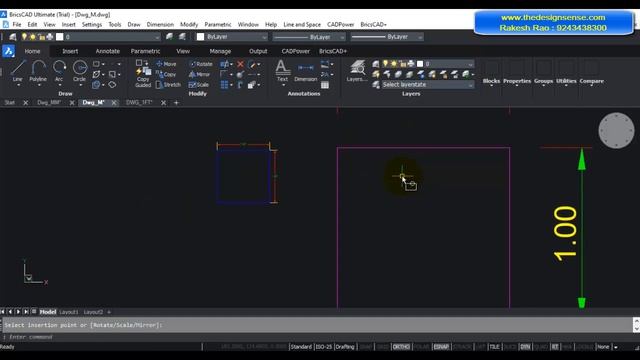Select the Polyline tool
Viewport: 640px width, 360px height.
point(38,71)
